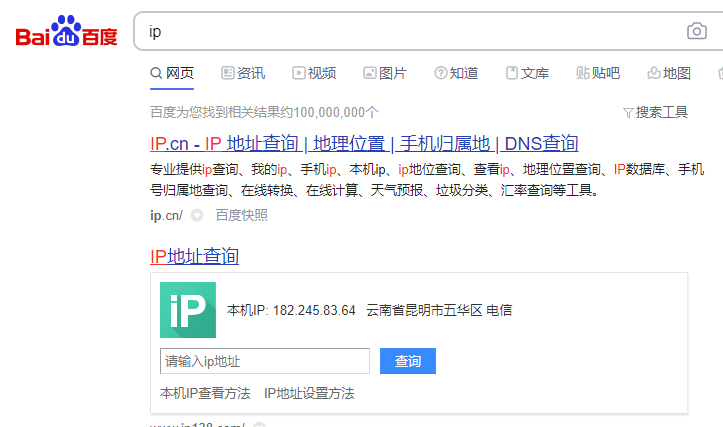Open the 地图 tab
This screenshot has width=723, height=427.
[669, 73]
